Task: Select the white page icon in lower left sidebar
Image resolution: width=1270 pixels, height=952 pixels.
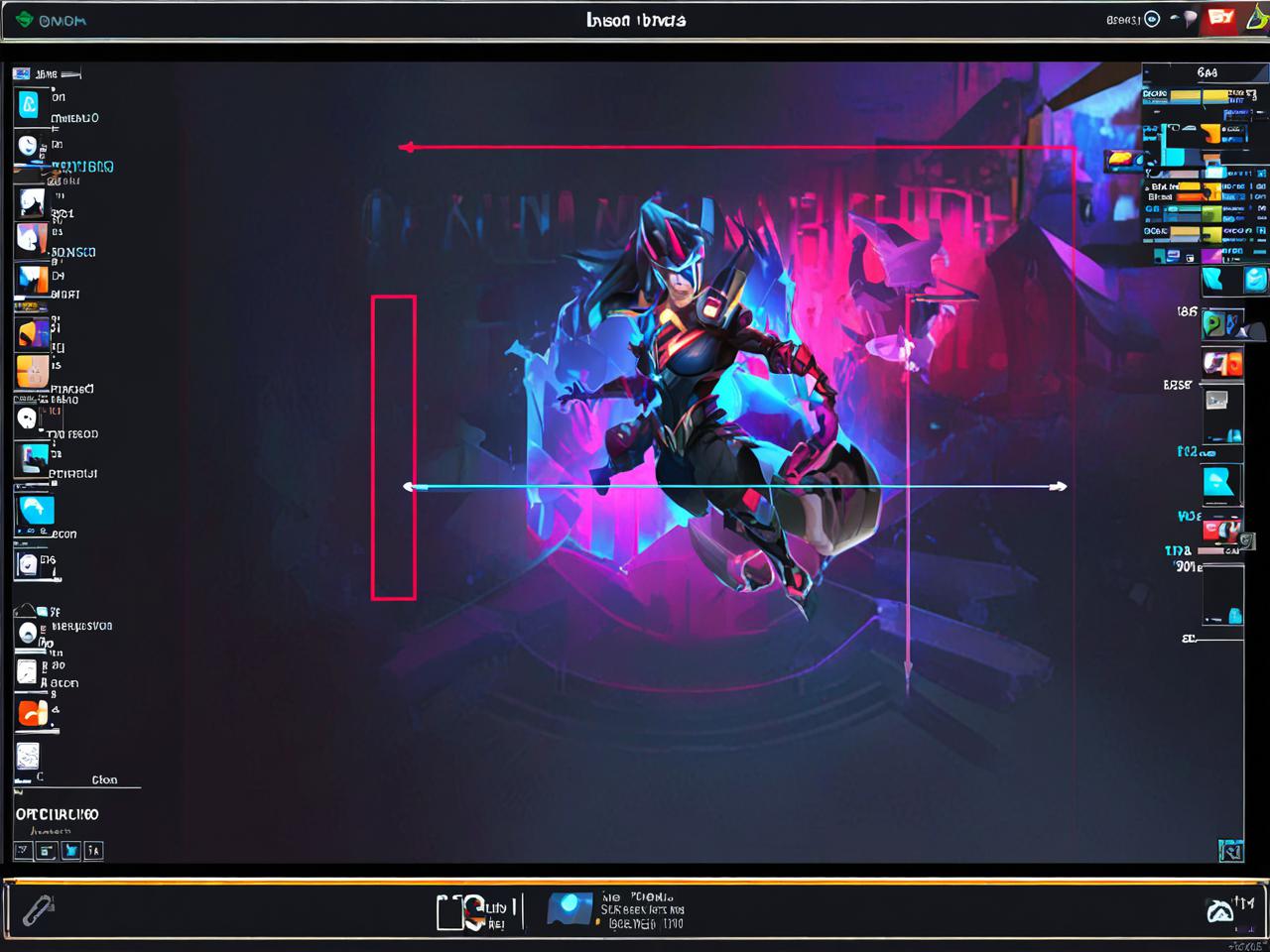Action: (27, 673)
